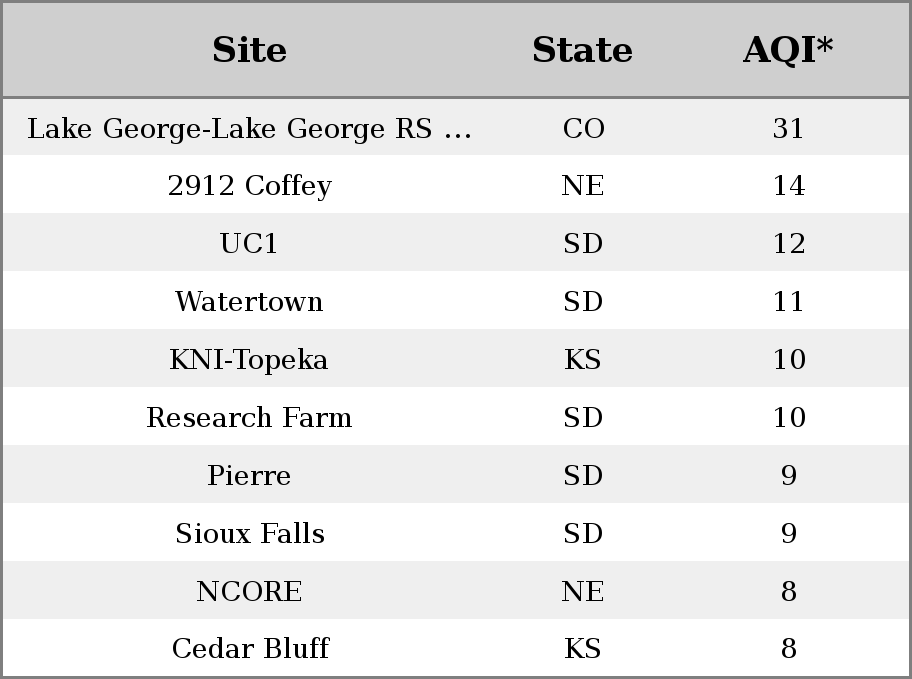Click the AQI value 14
Image resolution: width=912 pixels, height=679 pixels.
pos(789,186)
